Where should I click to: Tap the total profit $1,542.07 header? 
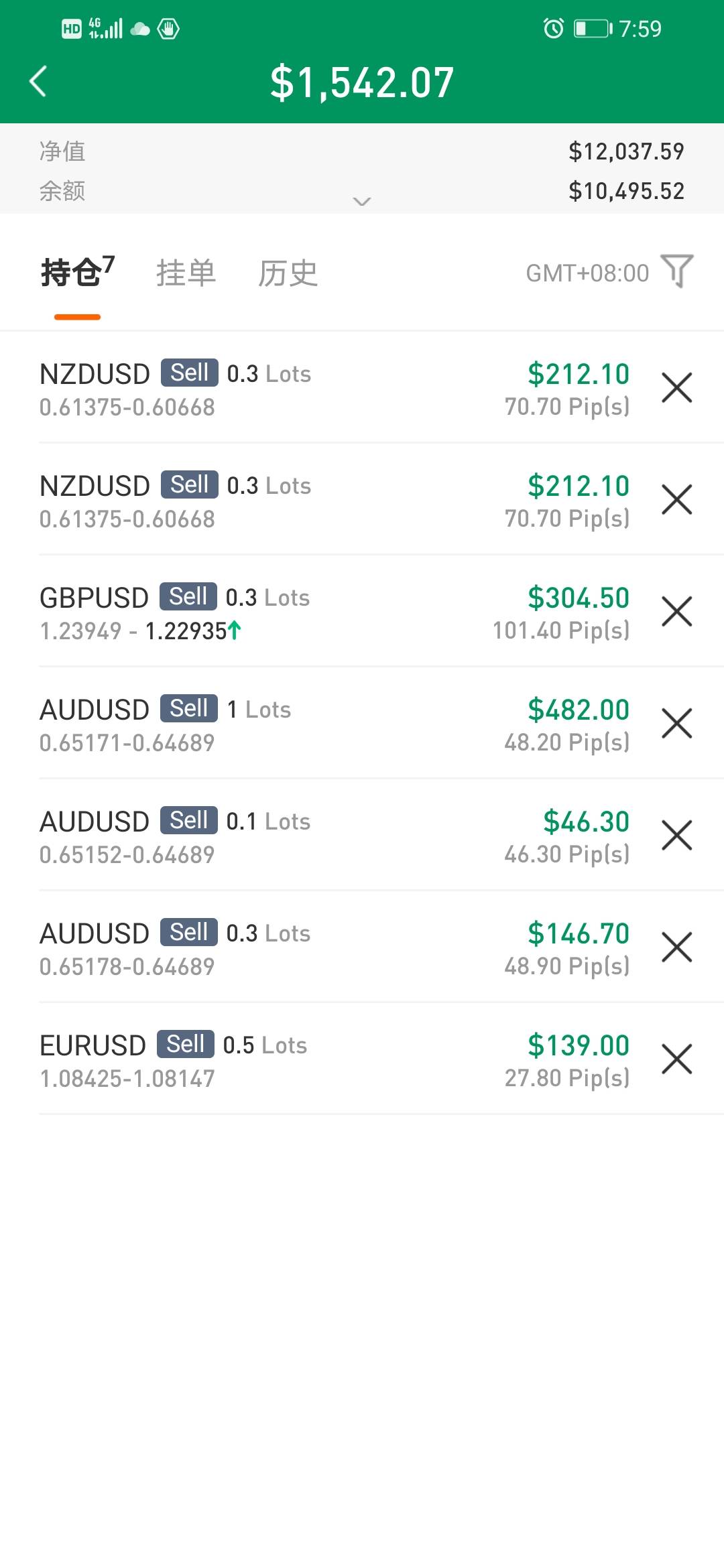click(362, 82)
